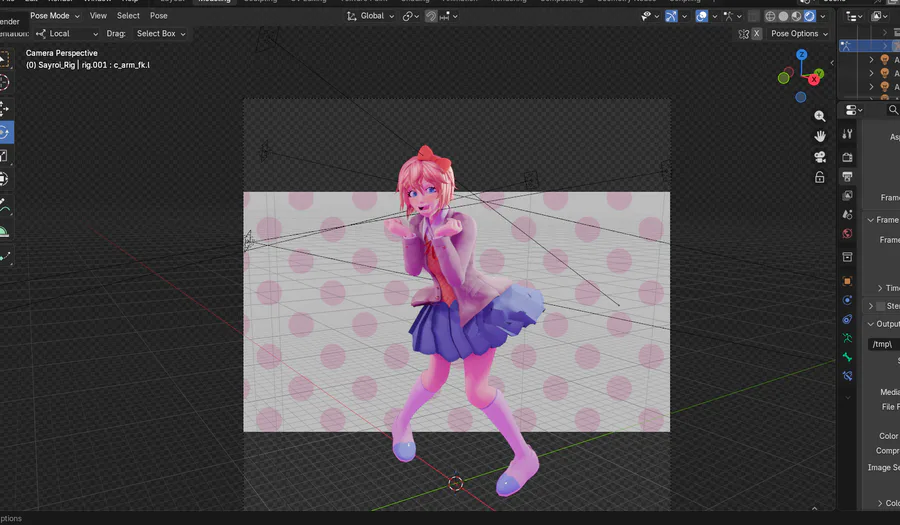Click the 'Camera Perspective' viewport label
This screenshot has height=525, width=900.
(61, 53)
